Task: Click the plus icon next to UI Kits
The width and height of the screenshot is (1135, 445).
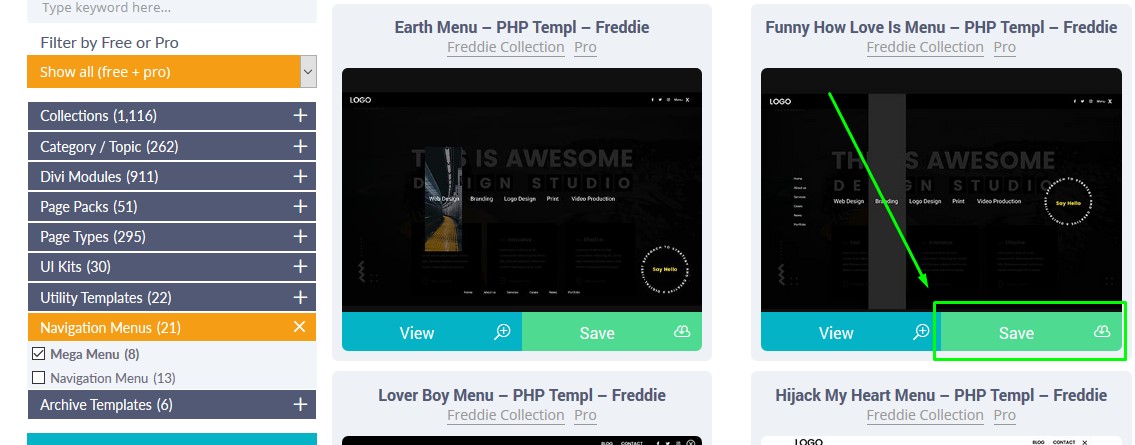Action: pyautogui.click(x=300, y=267)
